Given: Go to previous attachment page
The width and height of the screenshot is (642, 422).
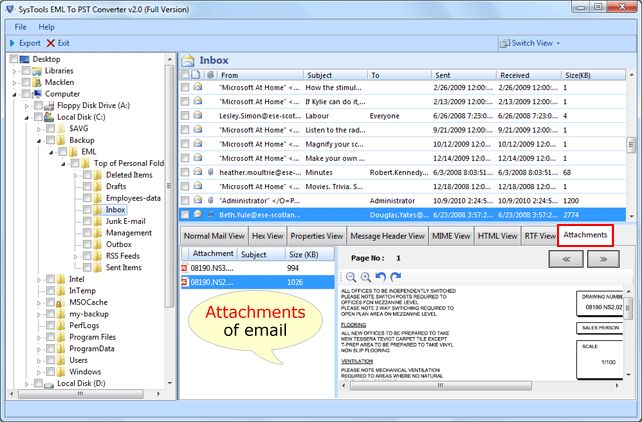Looking at the screenshot, I should [x=566, y=259].
